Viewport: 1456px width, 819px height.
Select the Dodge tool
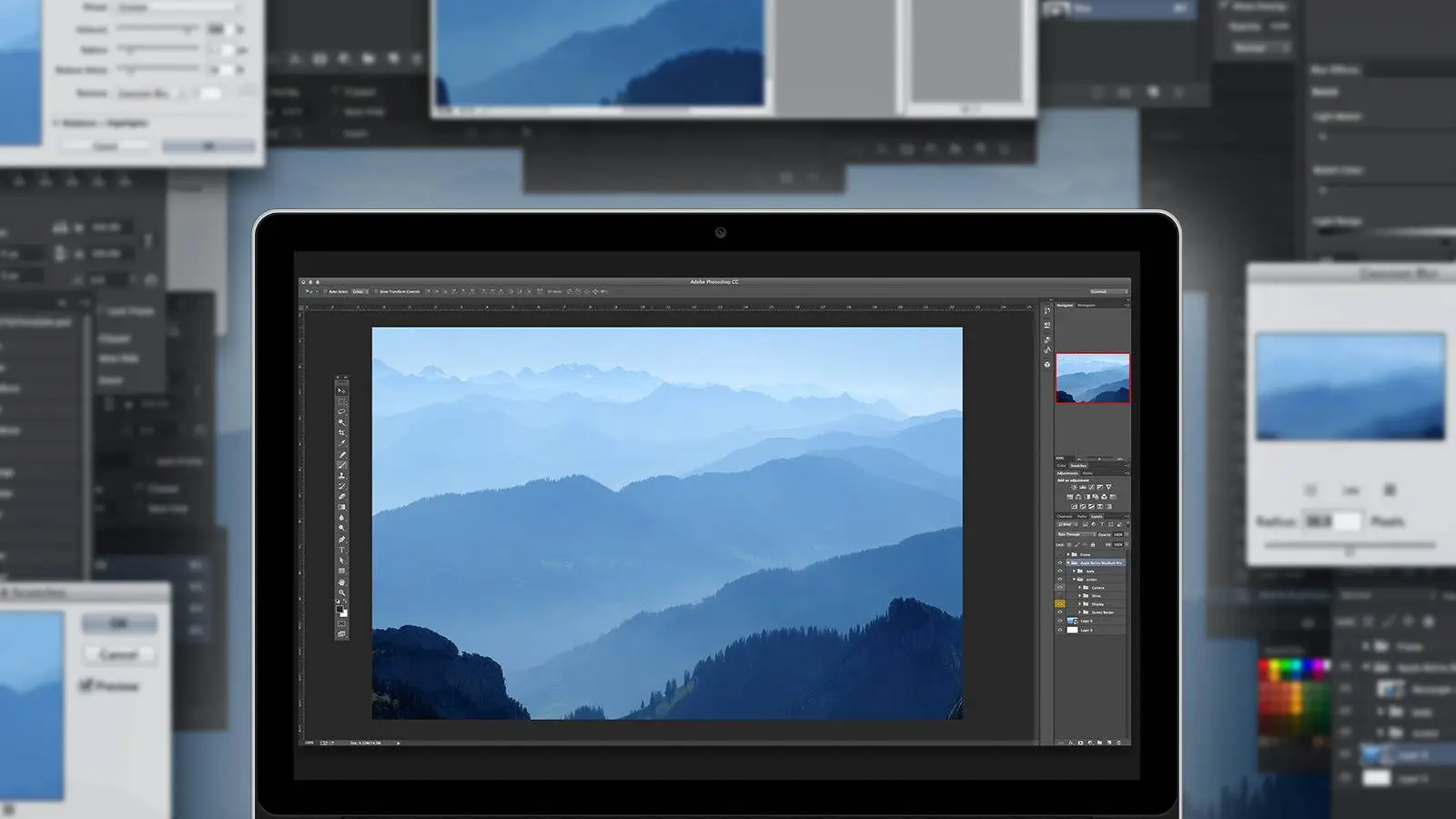pos(341,529)
